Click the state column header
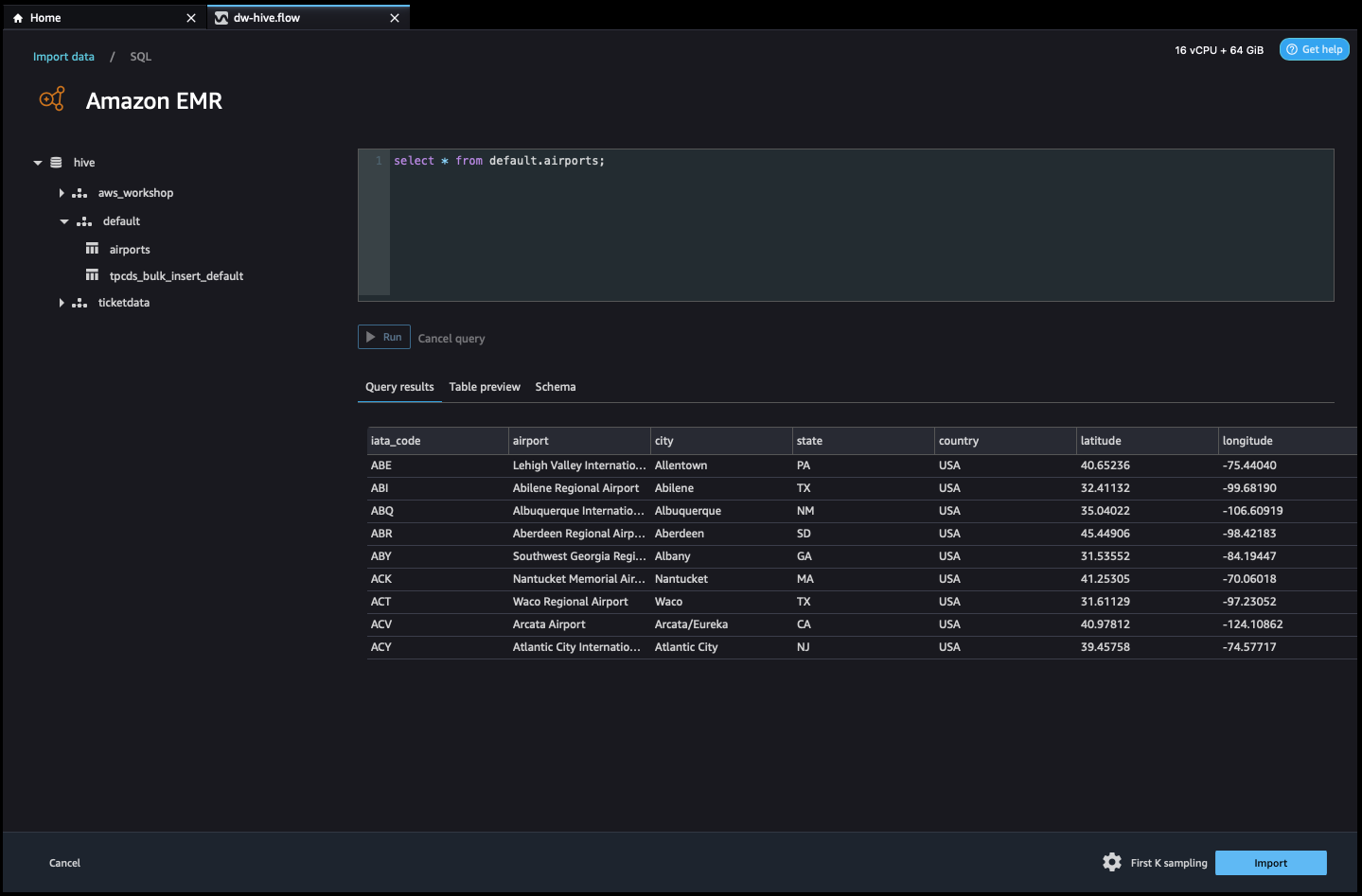Viewport: 1362px width, 896px height. [x=864, y=441]
